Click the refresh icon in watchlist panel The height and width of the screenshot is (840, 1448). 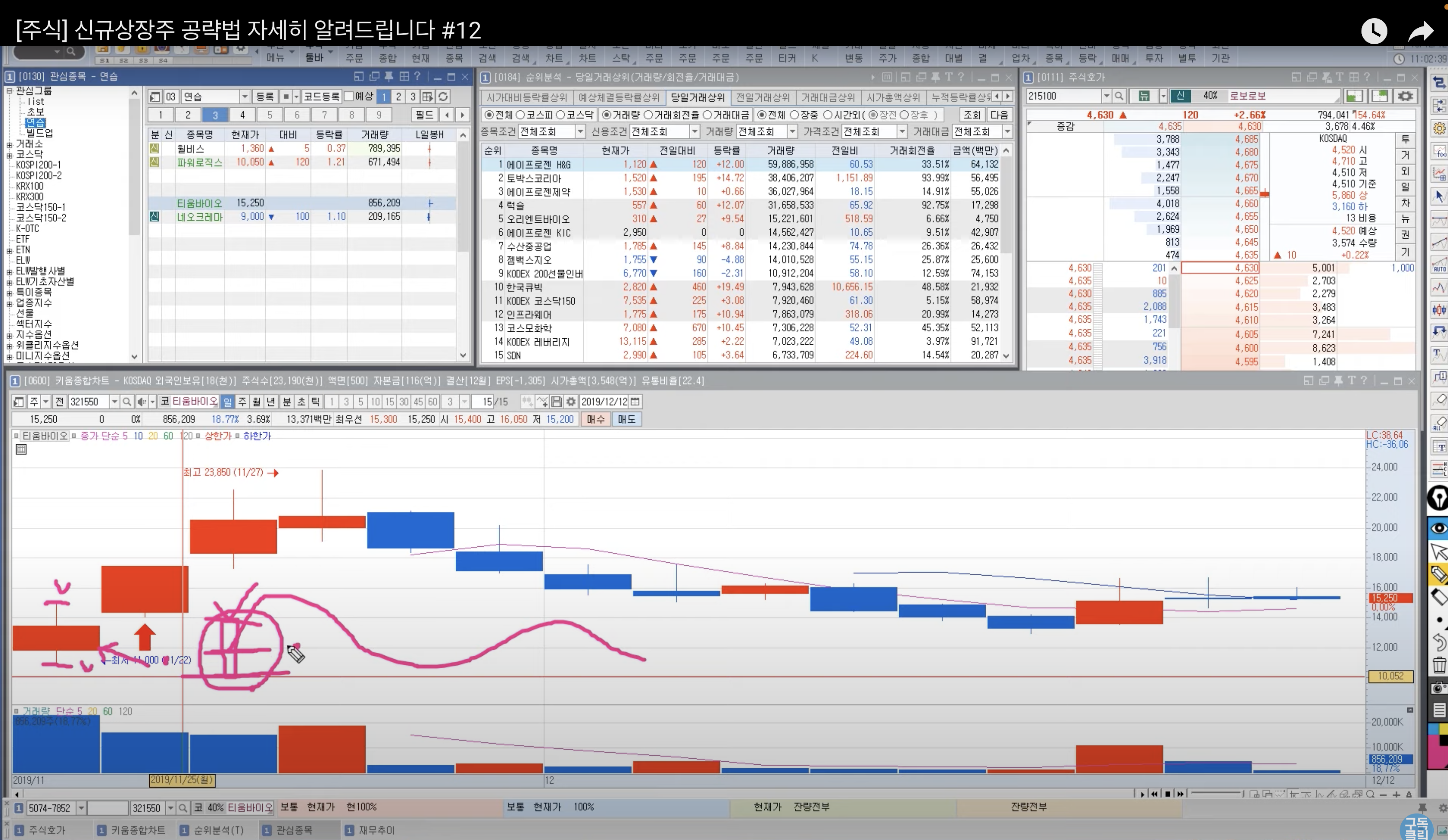click(443, 96)
